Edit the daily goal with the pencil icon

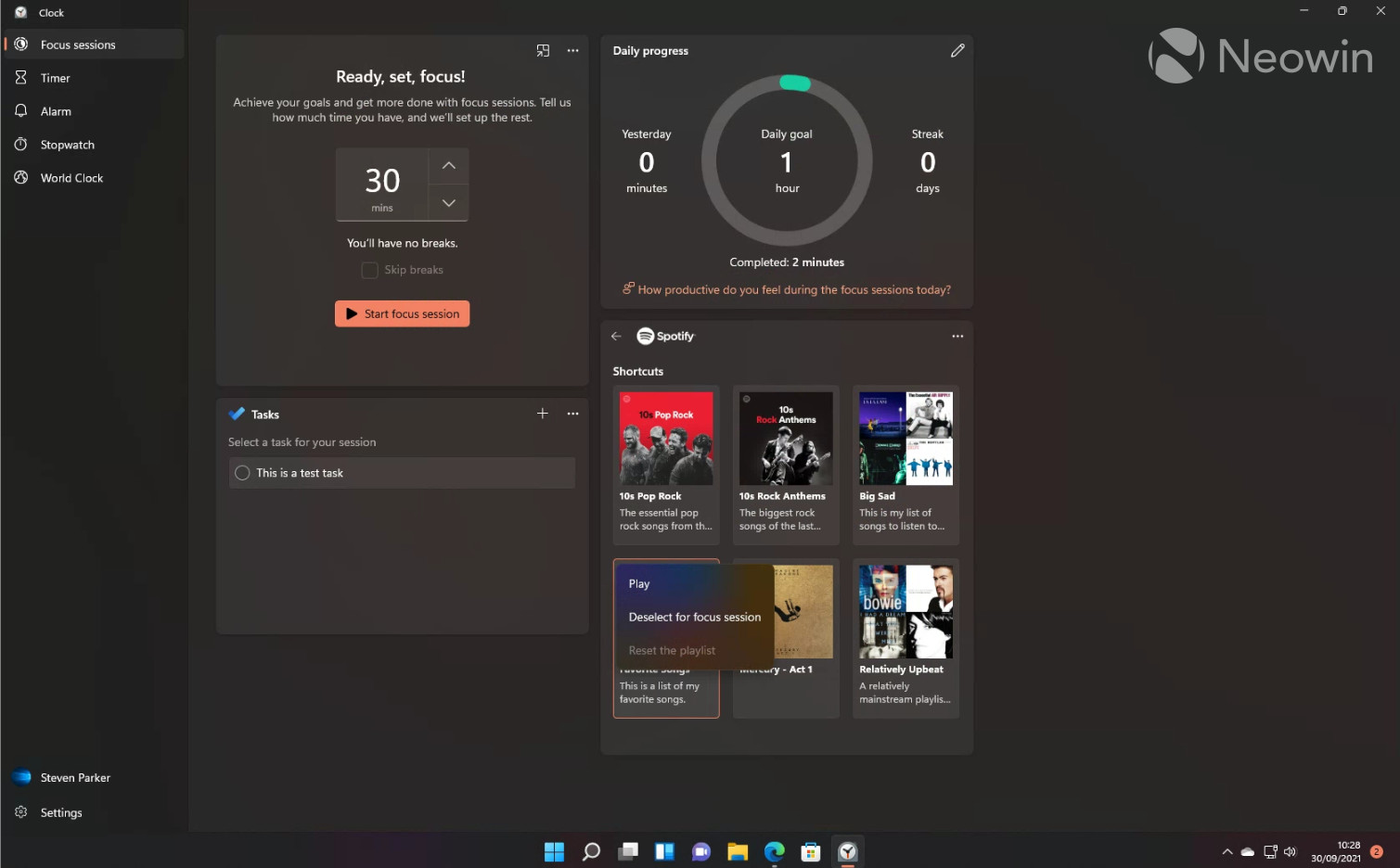pyautogui.click(x=957, y=50)
